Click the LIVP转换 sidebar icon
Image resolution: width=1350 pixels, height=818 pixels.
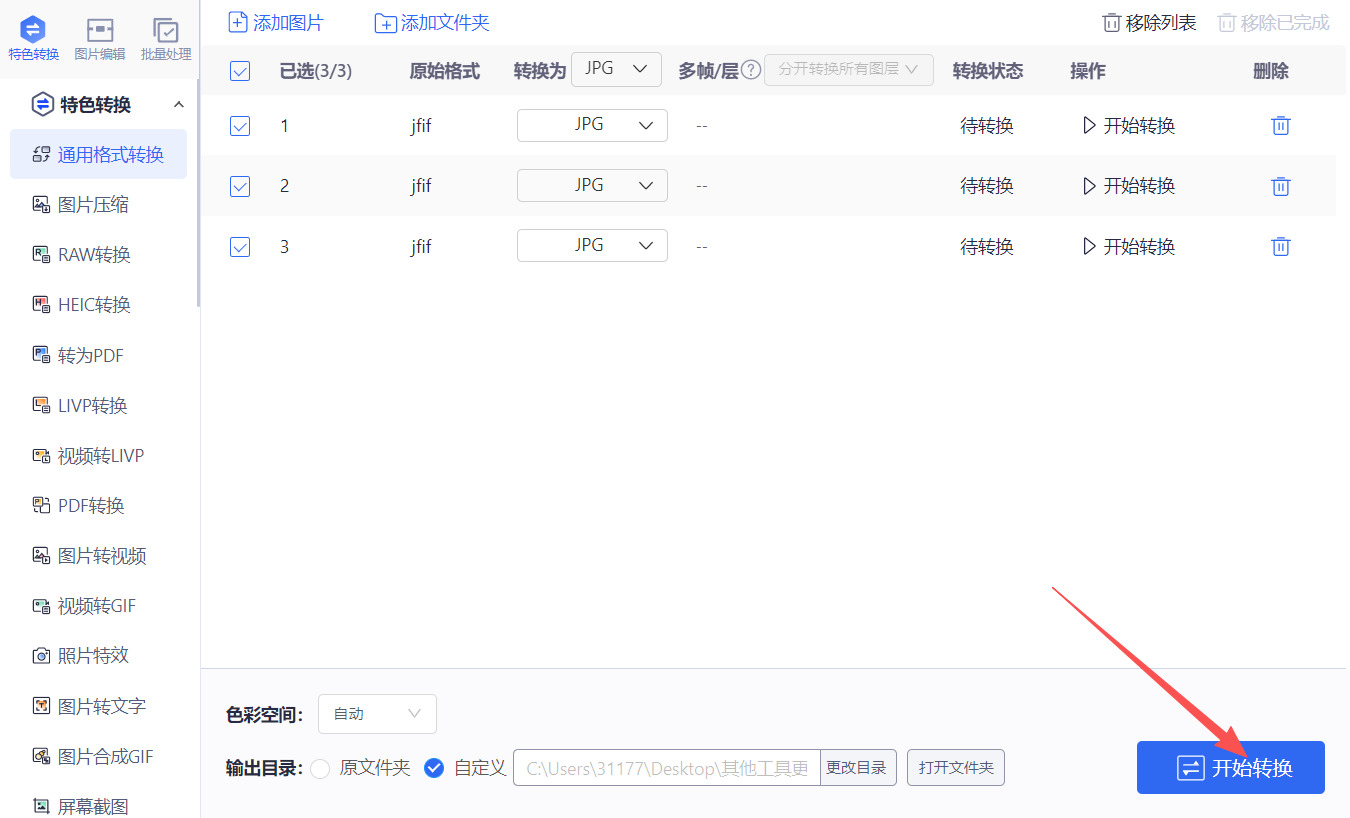41,405
